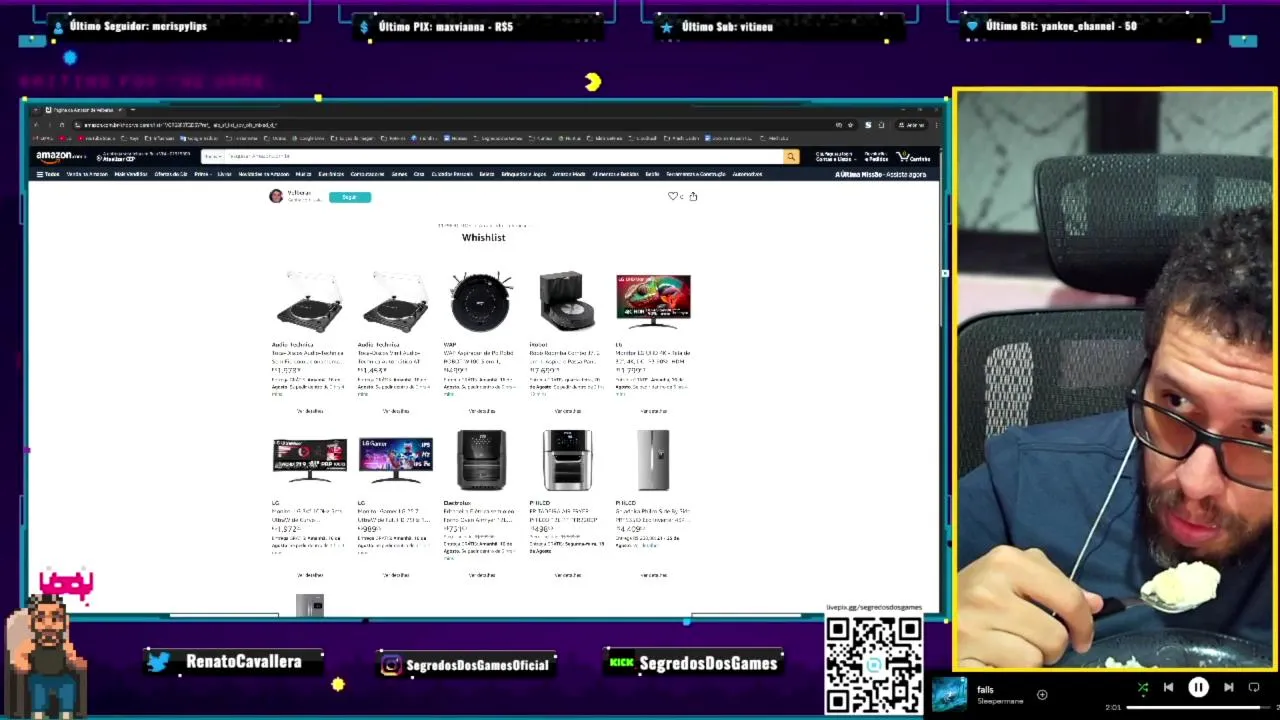
Task: Click the RenatoCavallera Twitter handle
Action: pyautogui.click(x=243, y=662)
